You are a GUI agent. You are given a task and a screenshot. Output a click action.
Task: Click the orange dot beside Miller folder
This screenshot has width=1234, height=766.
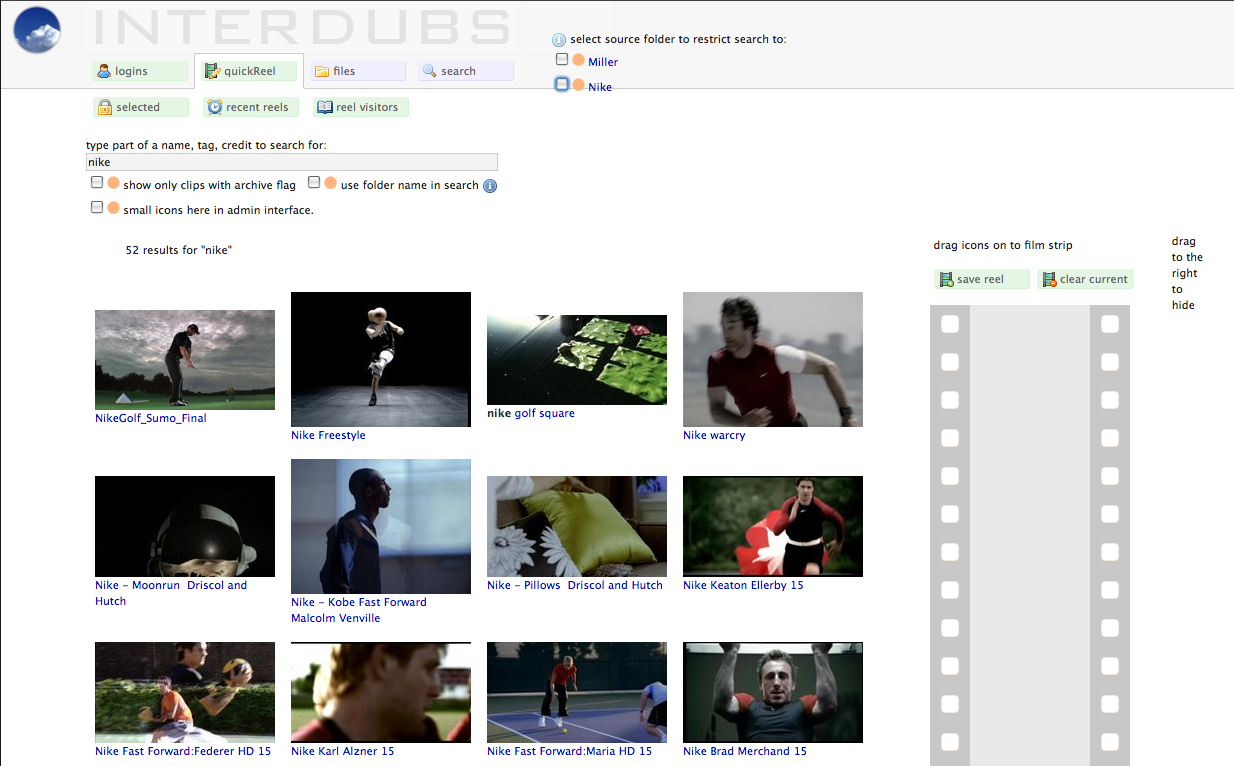578,60
